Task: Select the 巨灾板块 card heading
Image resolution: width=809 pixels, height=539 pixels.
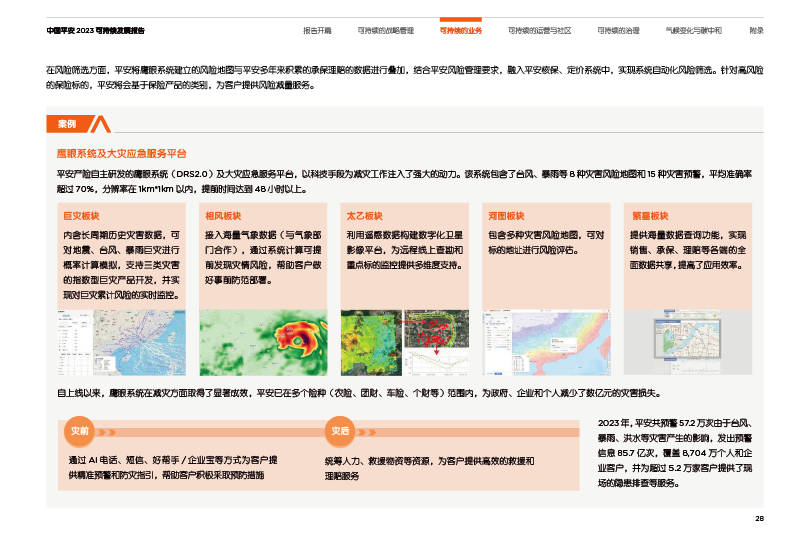Action: click(x=82, y=216)
